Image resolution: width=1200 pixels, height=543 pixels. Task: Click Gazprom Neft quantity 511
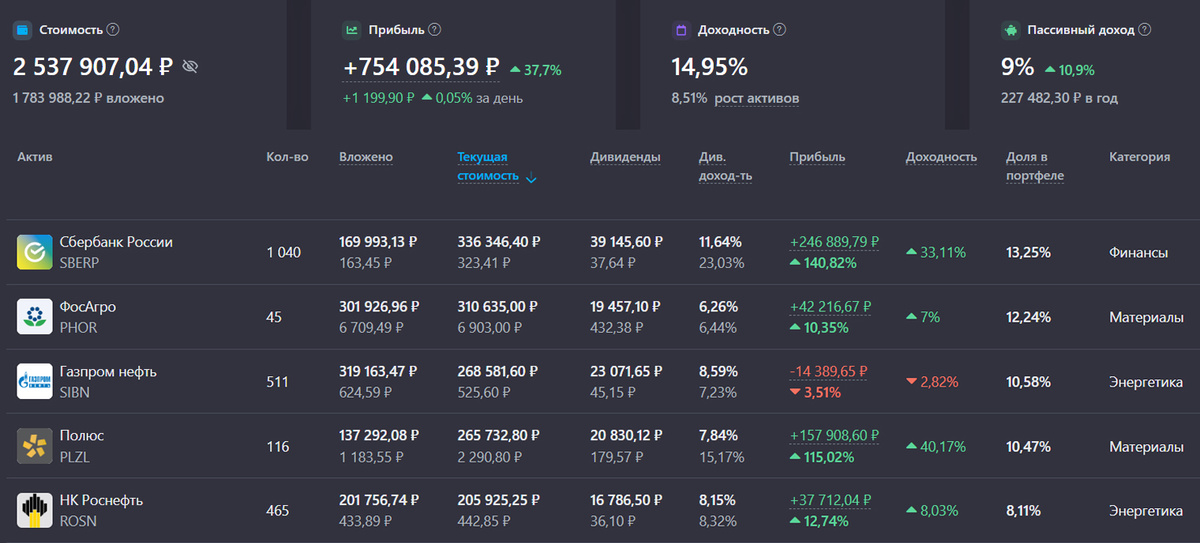278,382
